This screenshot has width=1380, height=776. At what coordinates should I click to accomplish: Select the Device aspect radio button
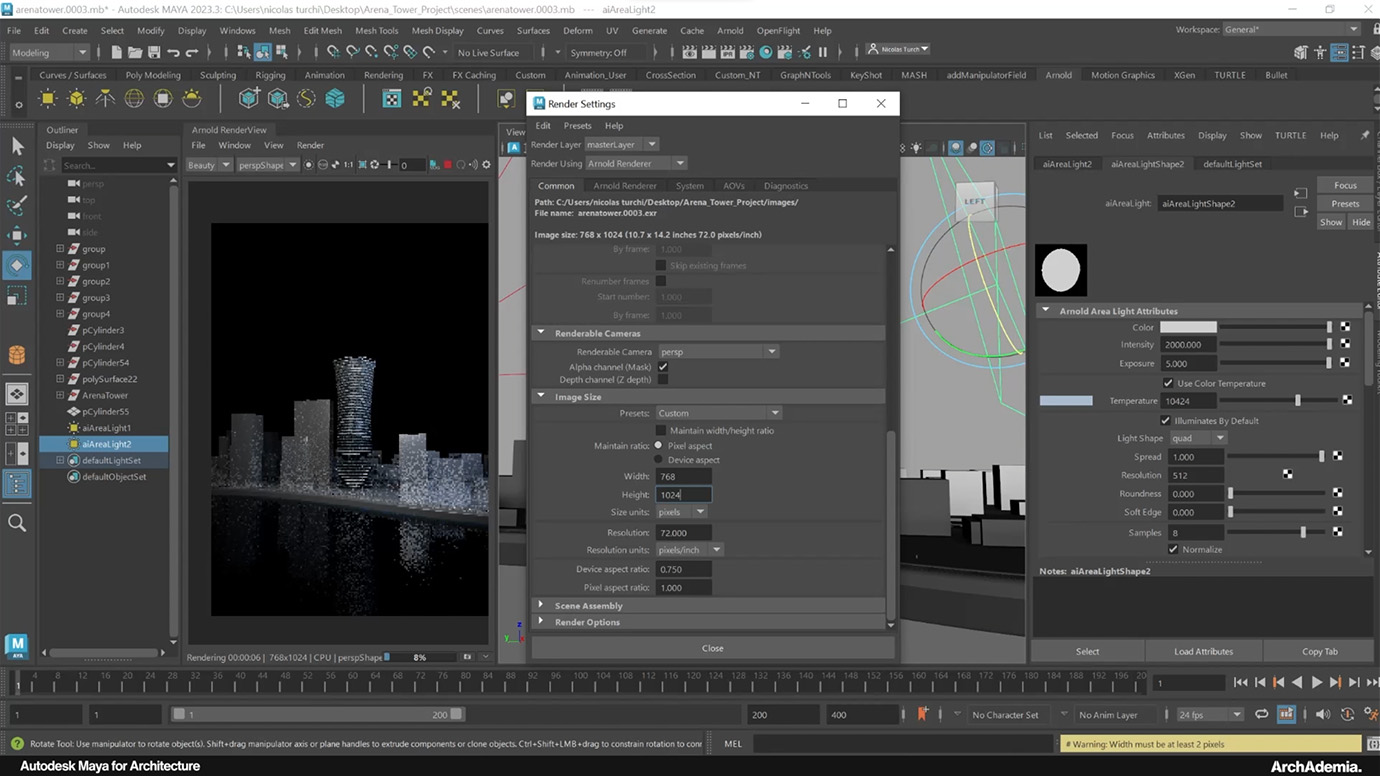658,460
